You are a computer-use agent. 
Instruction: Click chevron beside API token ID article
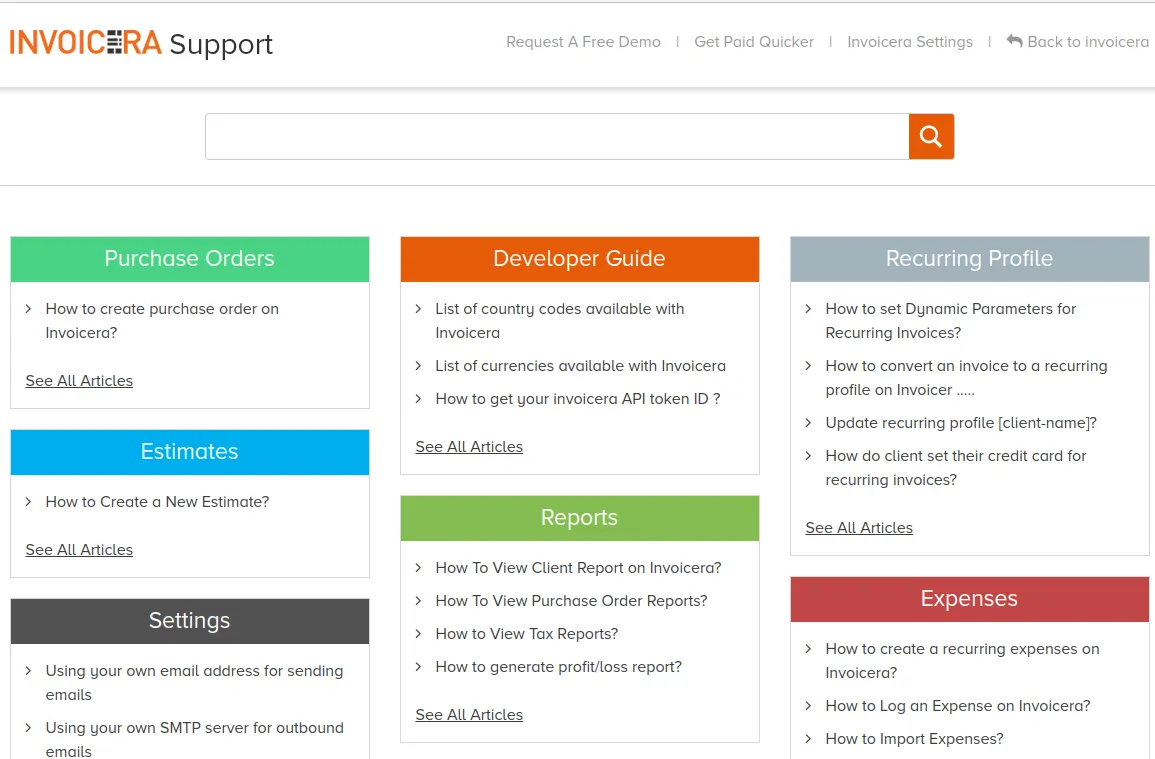pyautogui.click(x=418, y=399)
